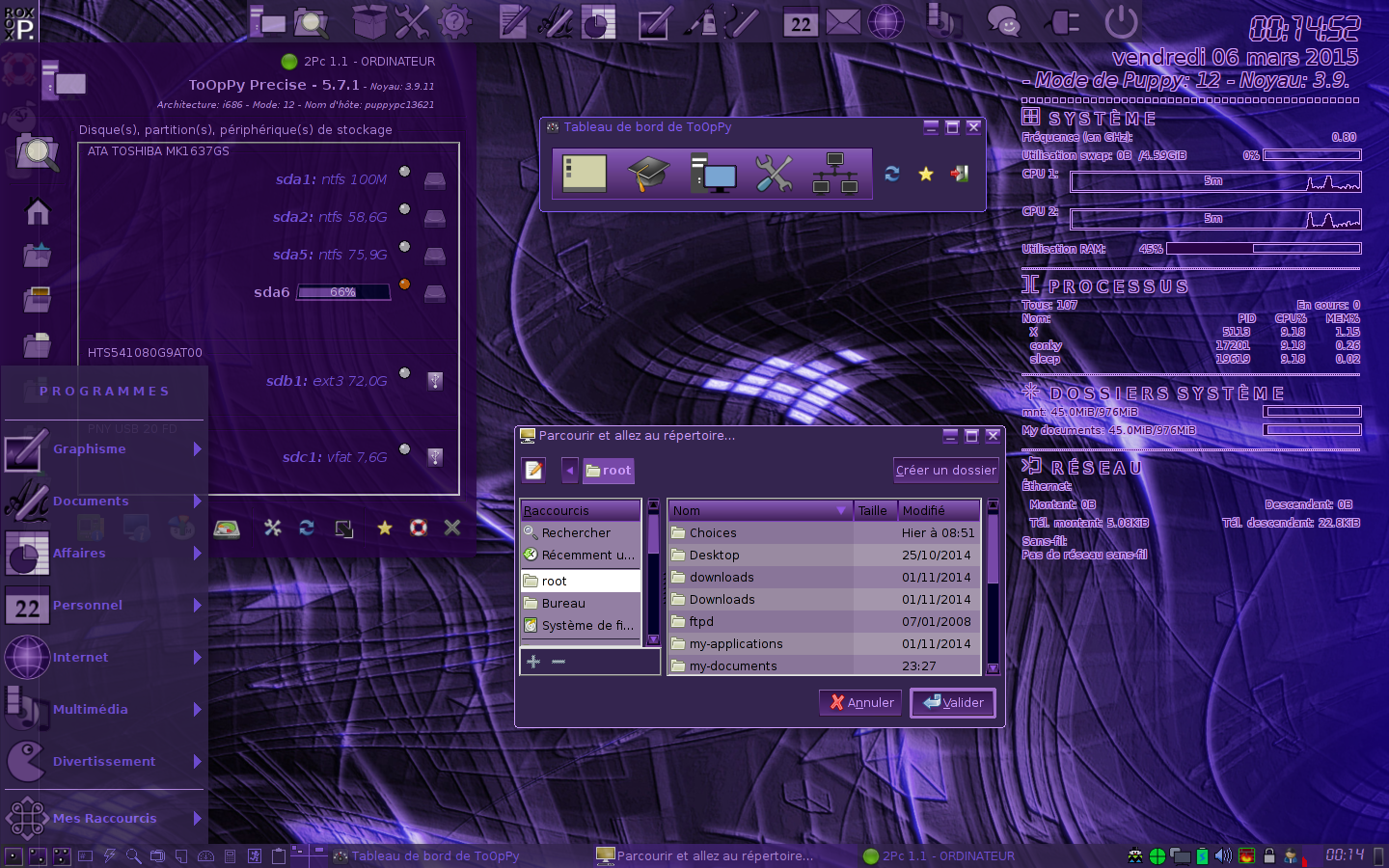Open the disk usage gauge icon in 2Pc toolbar
Screen dimensions: 1389x868
click(x=227, y=528)
